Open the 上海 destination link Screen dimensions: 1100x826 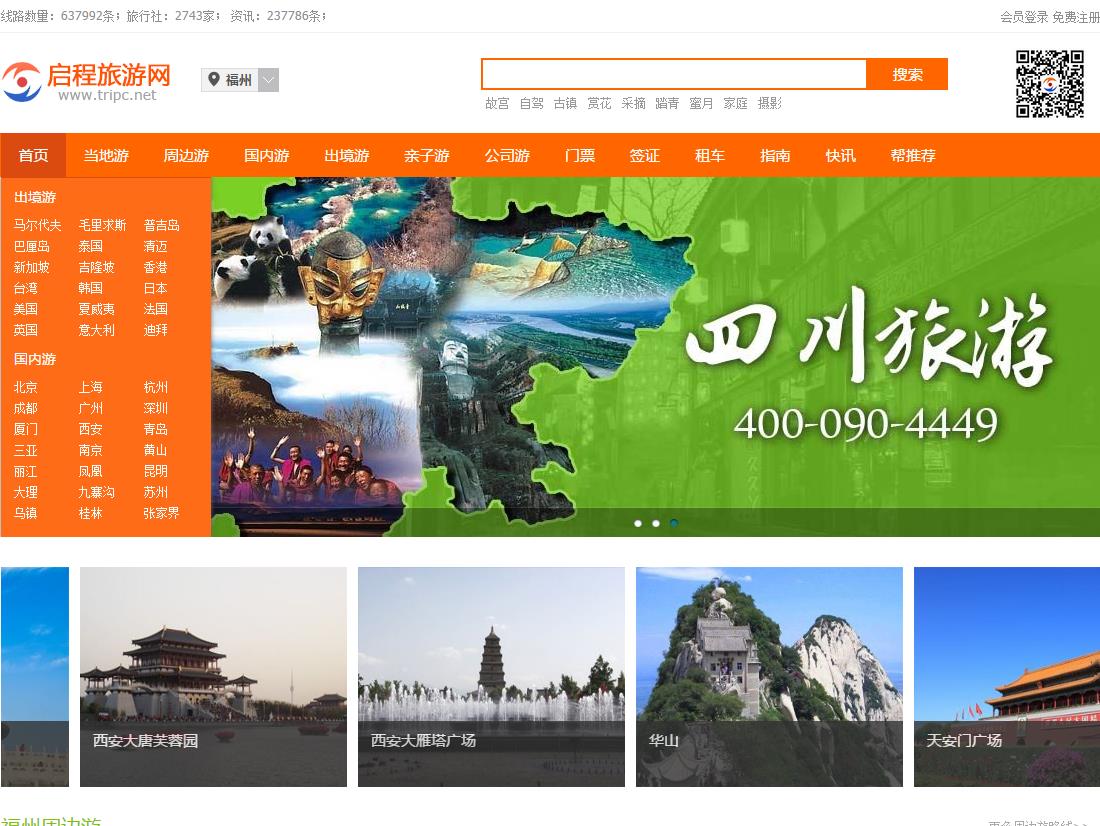(x=90, y=387)
